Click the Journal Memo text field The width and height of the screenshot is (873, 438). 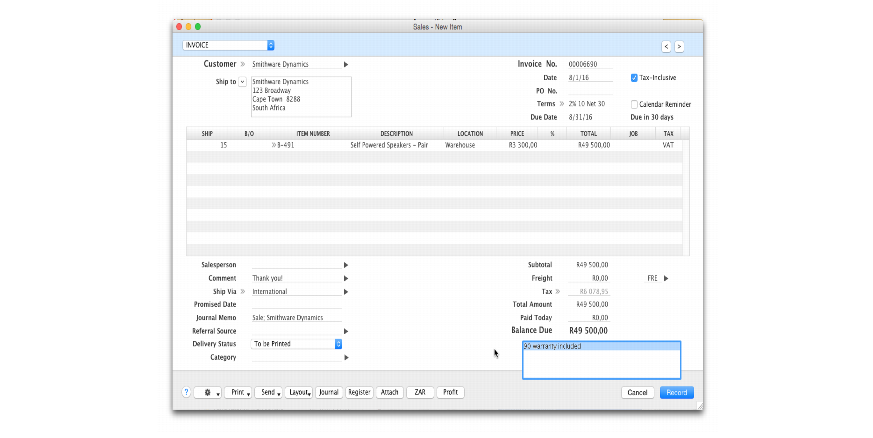coord(295,317)
